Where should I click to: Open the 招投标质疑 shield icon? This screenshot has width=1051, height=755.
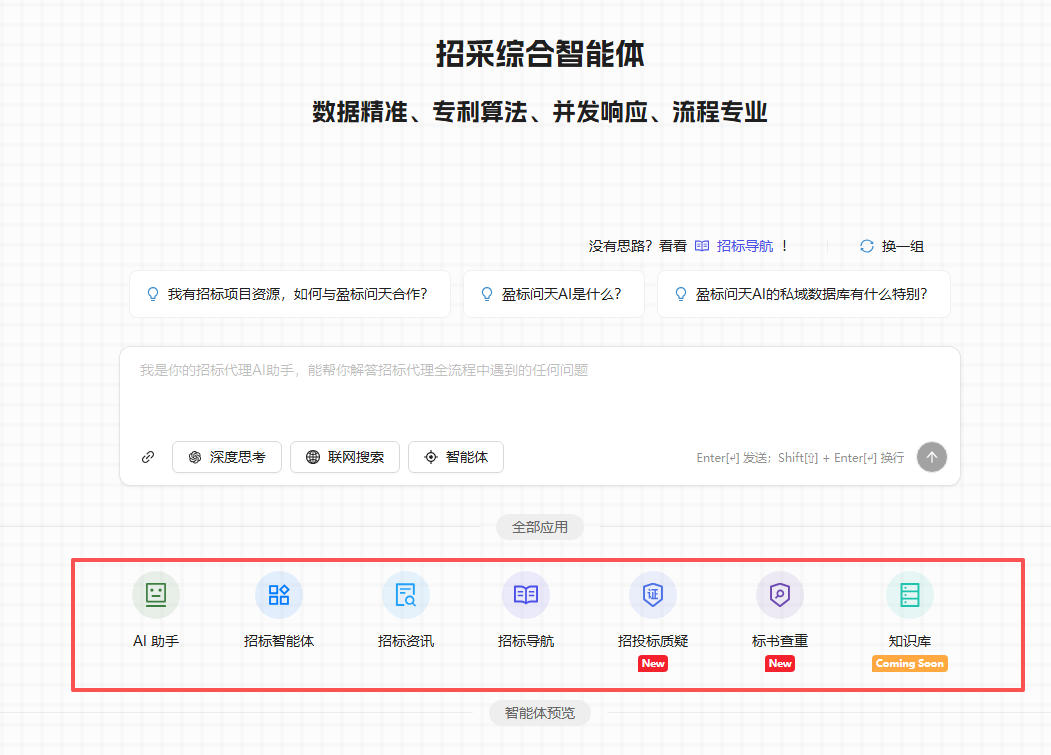tap(653, 595)
